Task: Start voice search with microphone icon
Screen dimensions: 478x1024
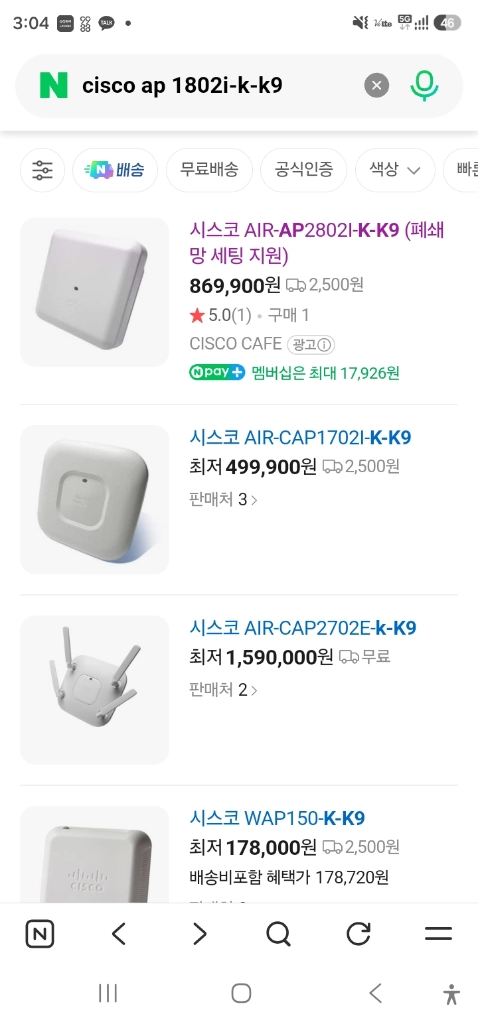Action: pos(424,86)
